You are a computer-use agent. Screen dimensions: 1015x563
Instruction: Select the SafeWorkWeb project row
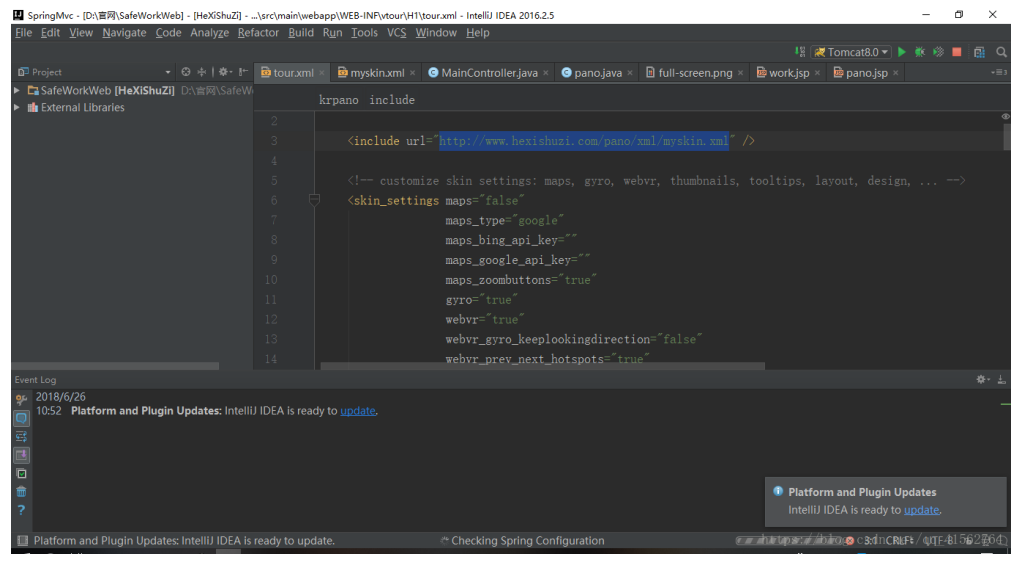[132, 91]
